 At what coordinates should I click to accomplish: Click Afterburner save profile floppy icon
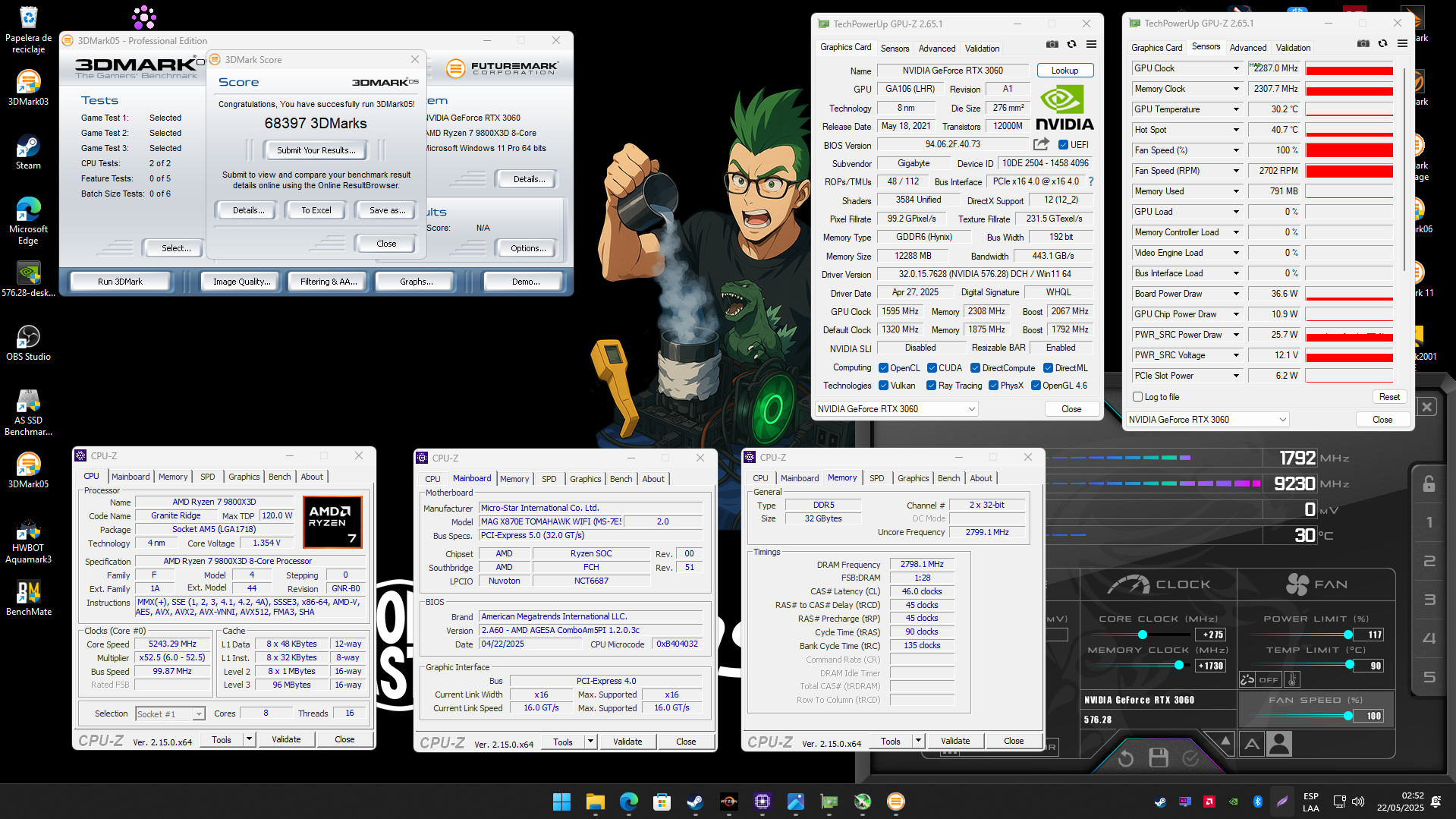(1158, 758)
